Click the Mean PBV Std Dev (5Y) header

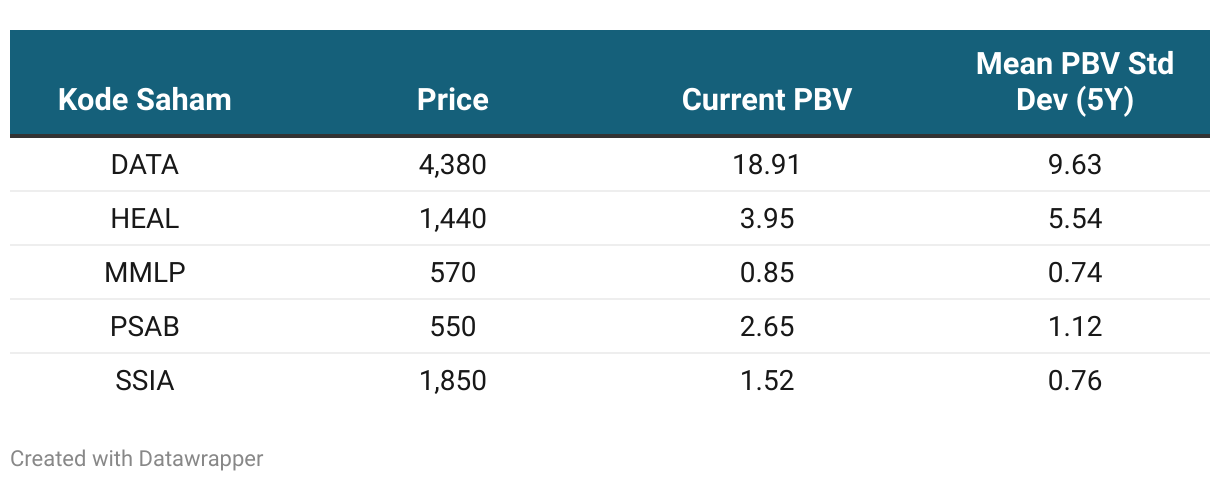pos(1074,82)
